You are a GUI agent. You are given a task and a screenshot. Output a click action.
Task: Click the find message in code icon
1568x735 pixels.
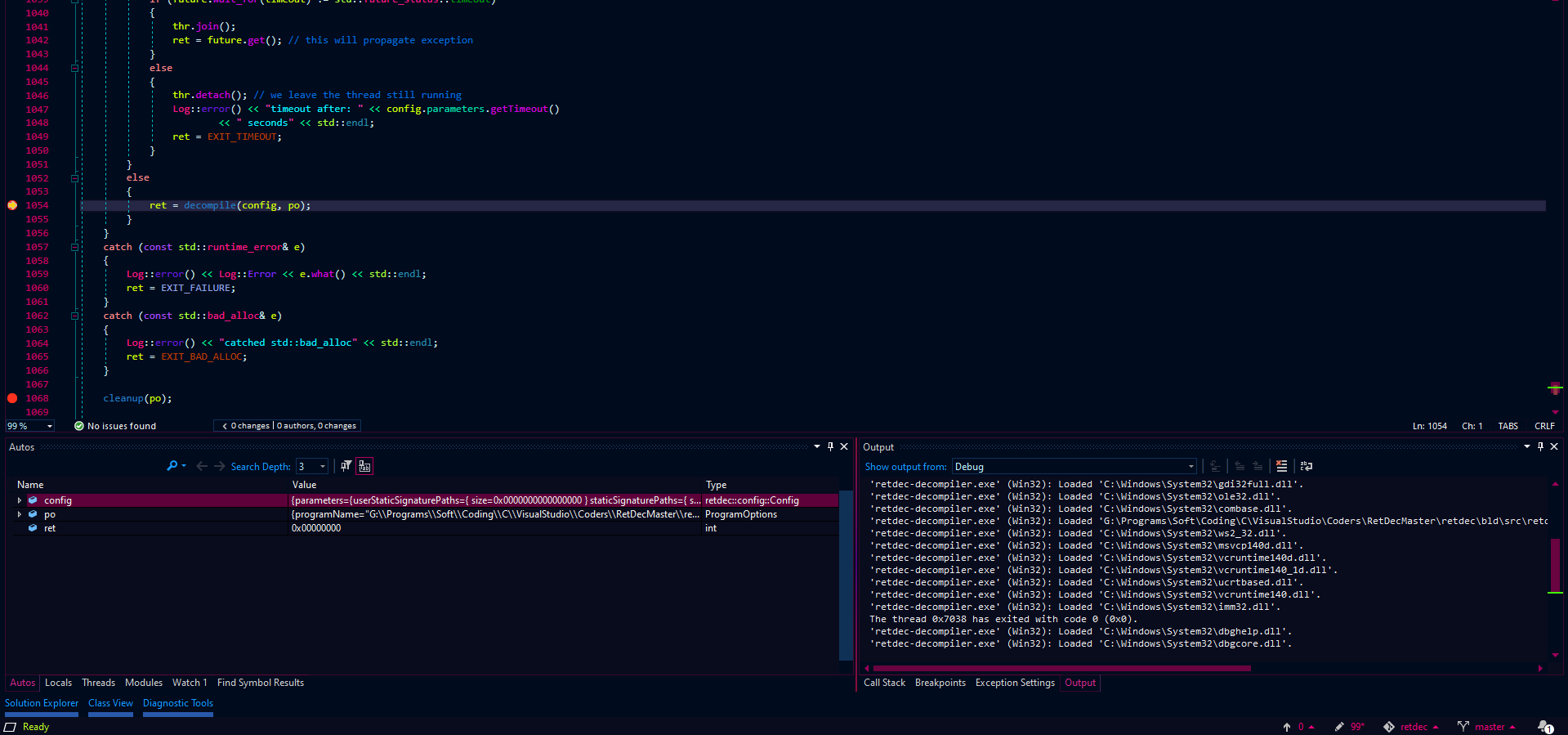pos(1215,466)
